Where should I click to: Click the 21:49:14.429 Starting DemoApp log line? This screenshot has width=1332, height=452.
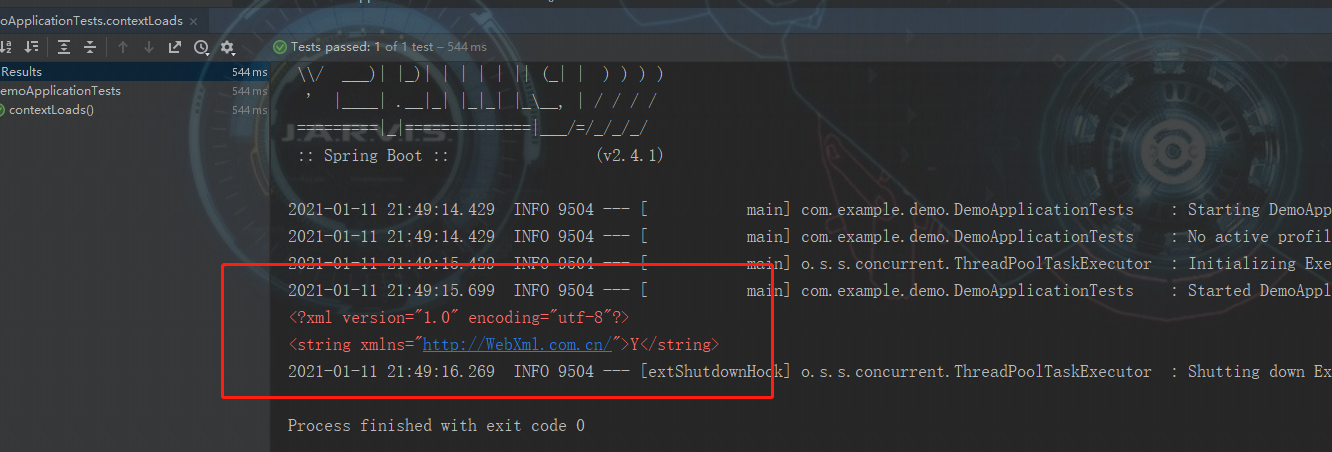click(809, 210)
